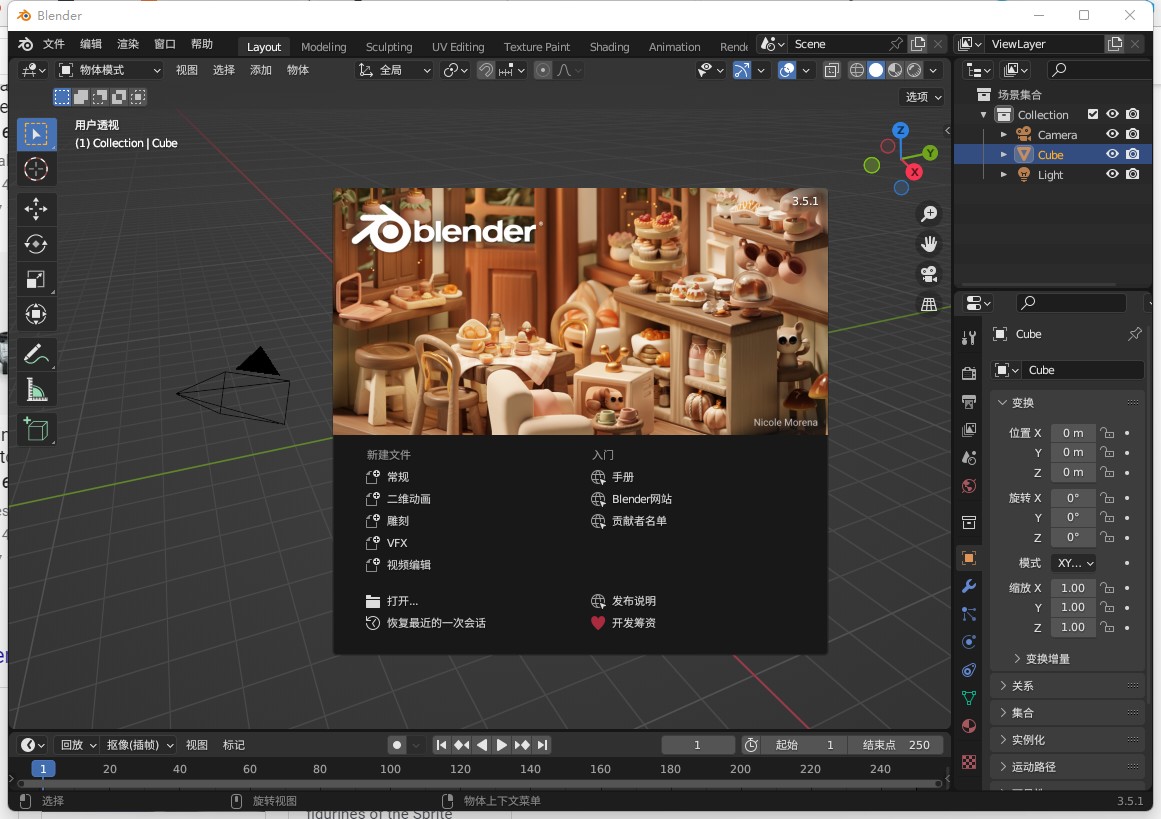Image resolution: width=1161 pixels, height=819 pixels.
Task: Open the Scene properties tab
Action: [968, 458]
